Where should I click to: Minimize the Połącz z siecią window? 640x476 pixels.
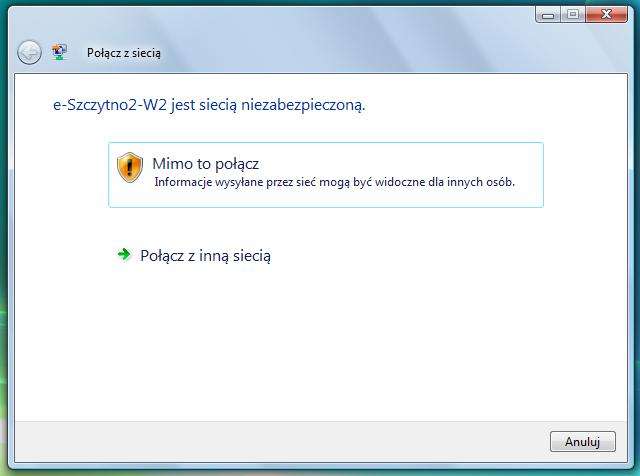point(548,15)
